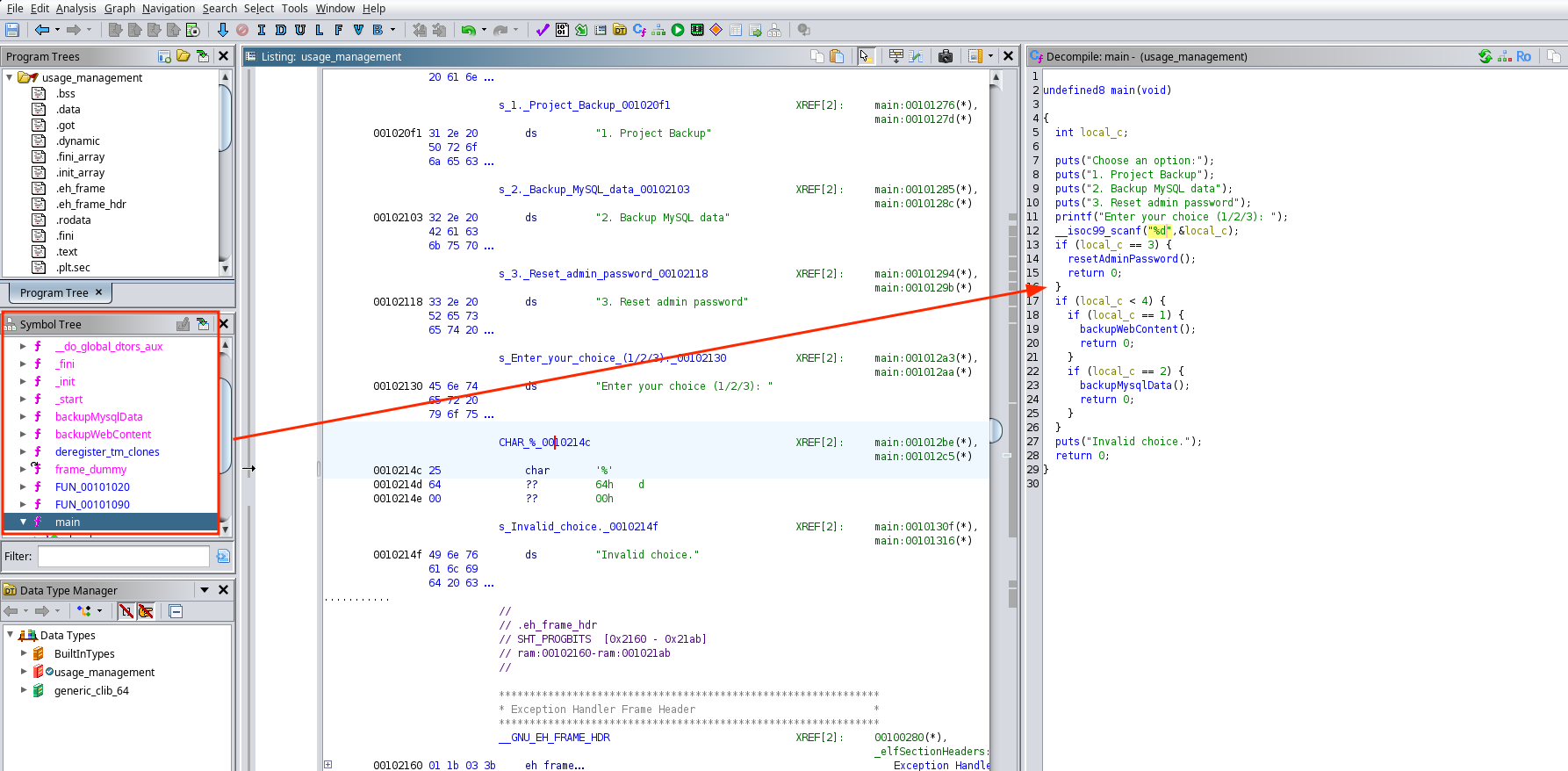This screenshot has height=771, width=1568.
Task: Create a new program tree view icon
Action: pyautogui.click(x=164, y=56)
